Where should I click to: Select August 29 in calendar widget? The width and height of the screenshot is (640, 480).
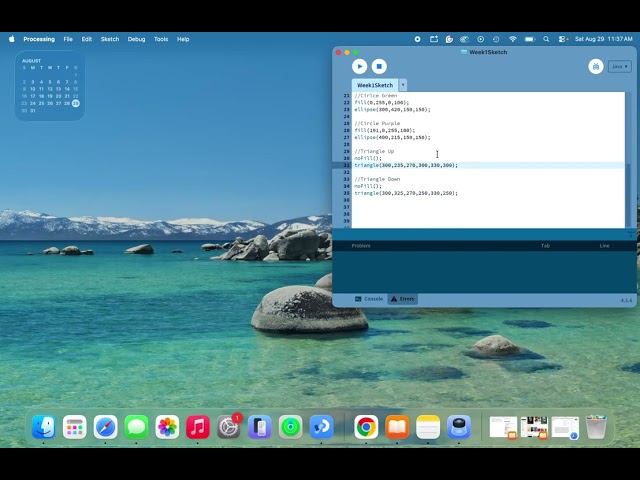[x=76, y=103]
